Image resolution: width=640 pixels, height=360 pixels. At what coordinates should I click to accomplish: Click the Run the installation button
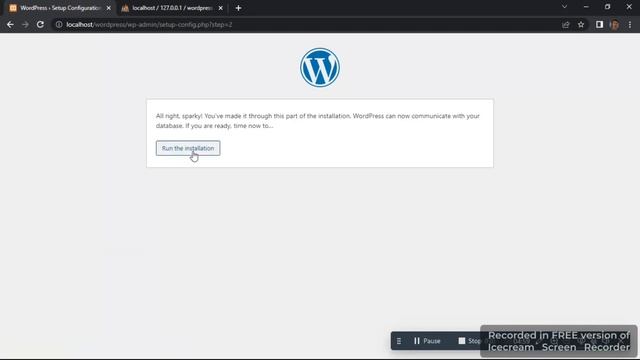click(188, 148)
